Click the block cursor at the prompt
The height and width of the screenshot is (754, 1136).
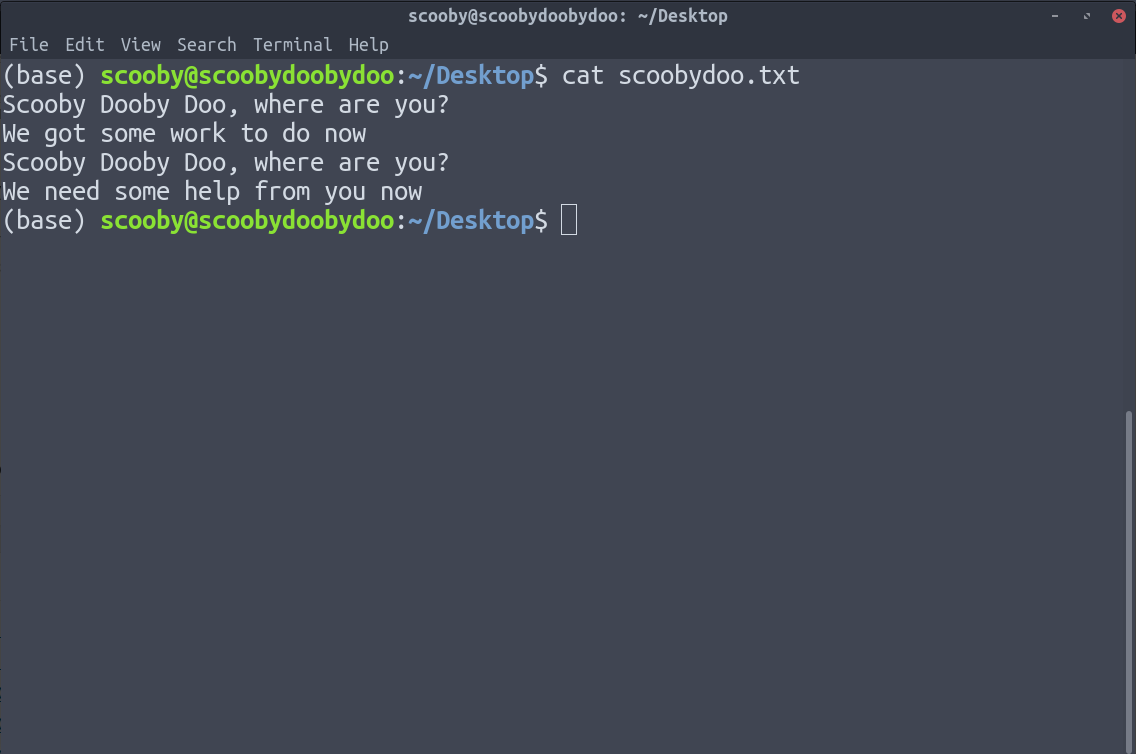(569, 220)
